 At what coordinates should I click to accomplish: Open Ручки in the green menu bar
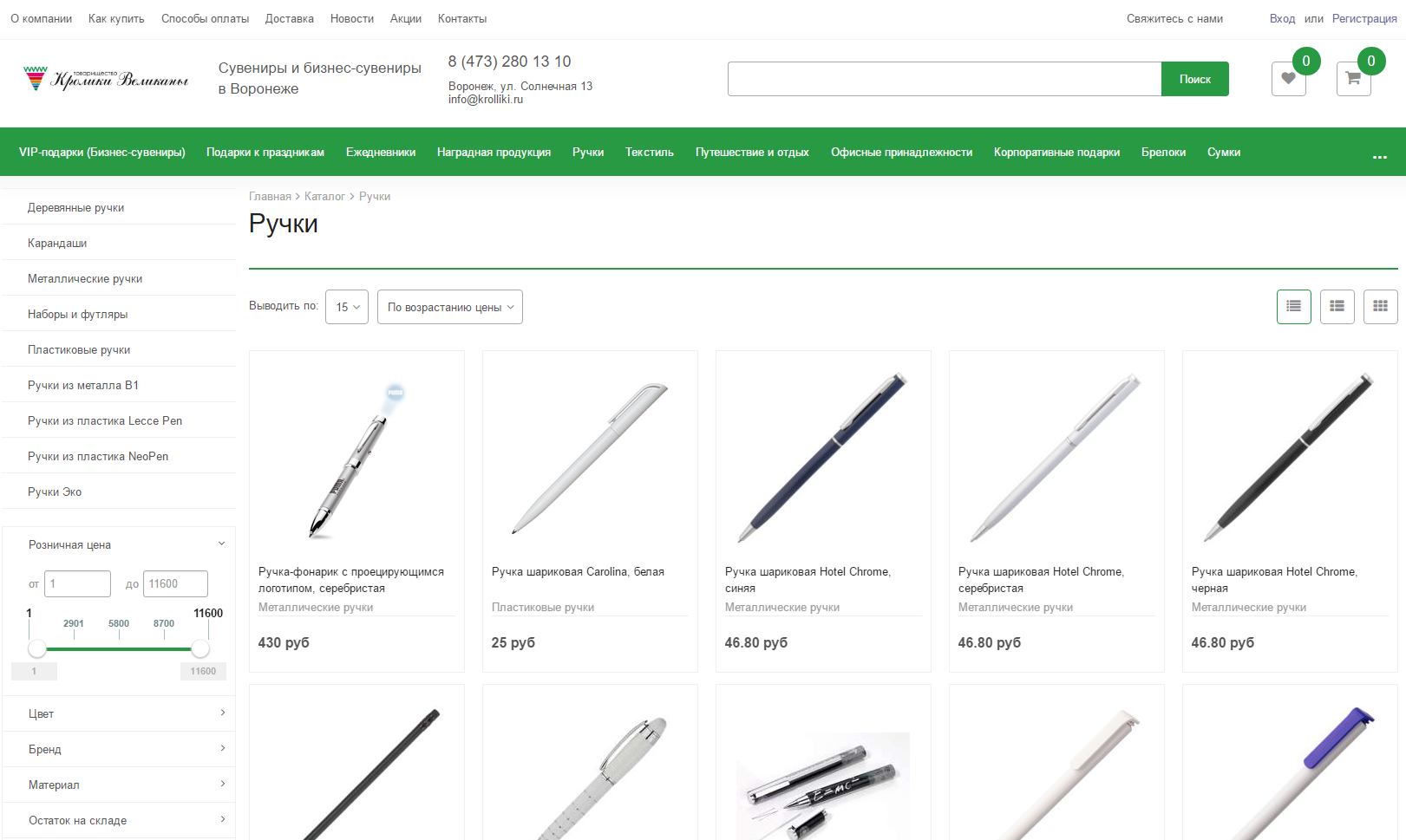point(588,152)
